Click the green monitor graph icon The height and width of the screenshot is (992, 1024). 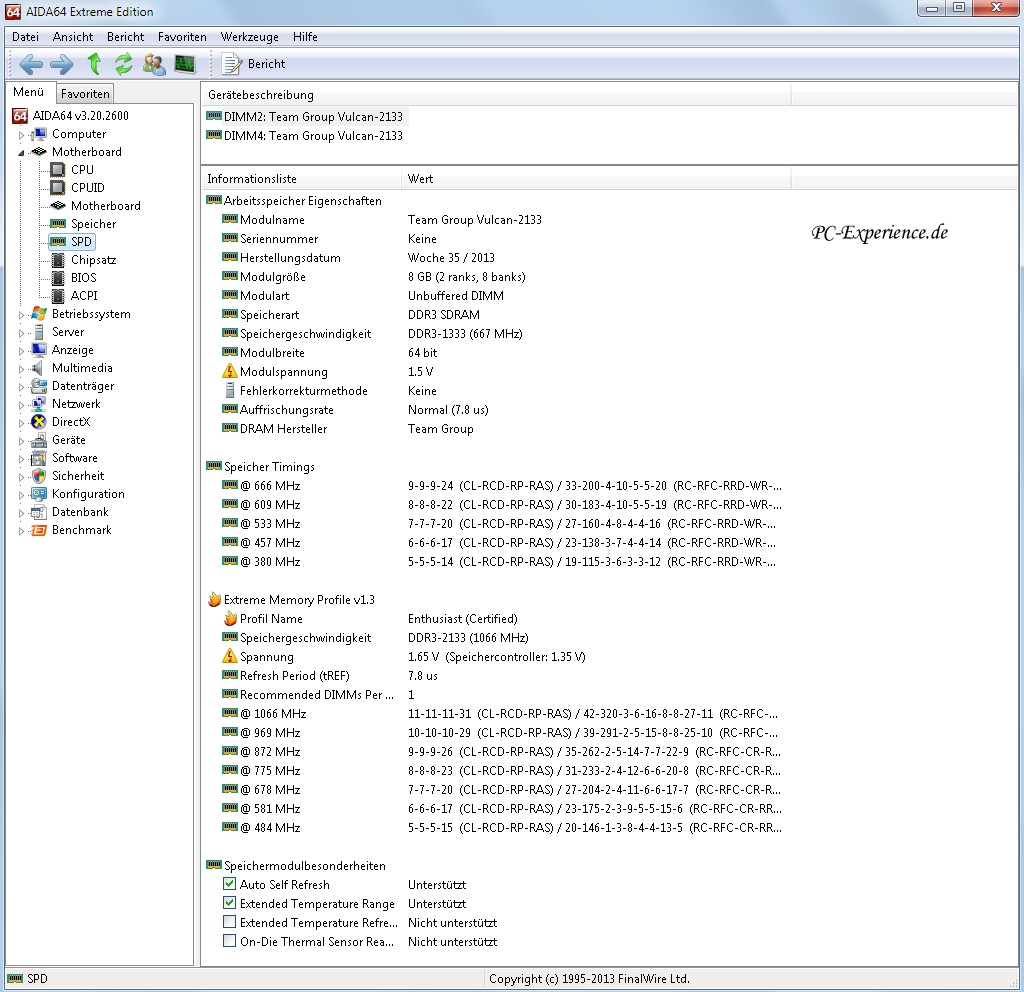[x=184, y=65]
